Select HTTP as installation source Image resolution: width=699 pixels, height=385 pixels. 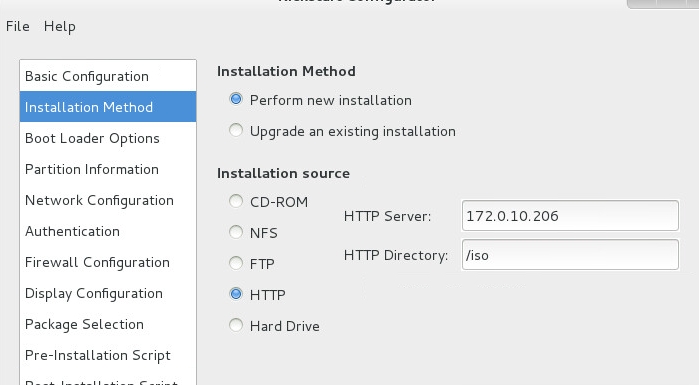(x=236, y=294)
